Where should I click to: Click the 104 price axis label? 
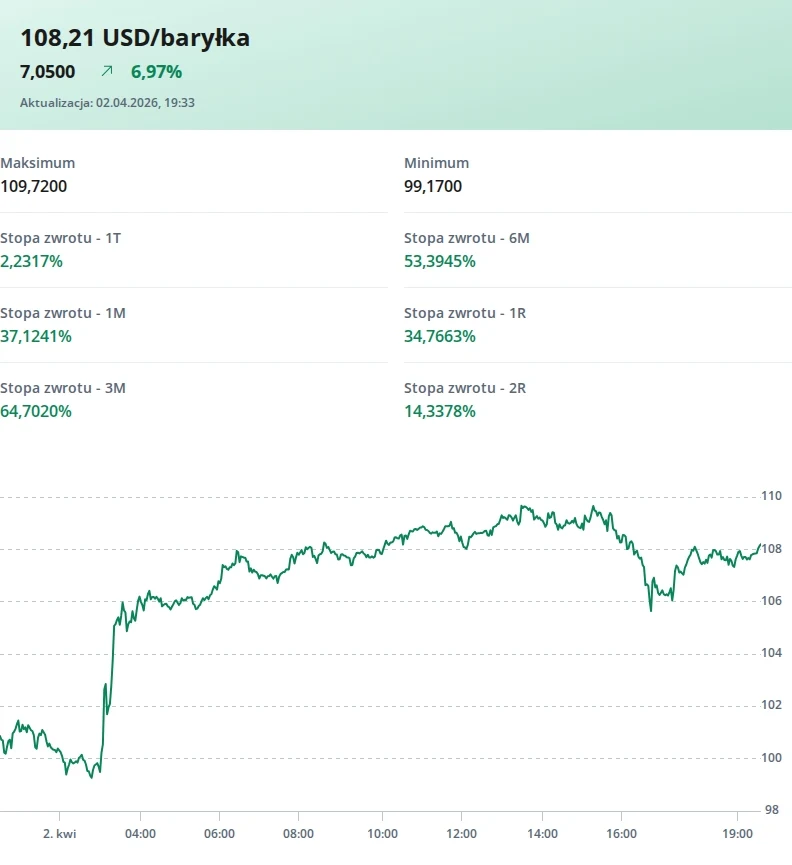coord(771,653)
